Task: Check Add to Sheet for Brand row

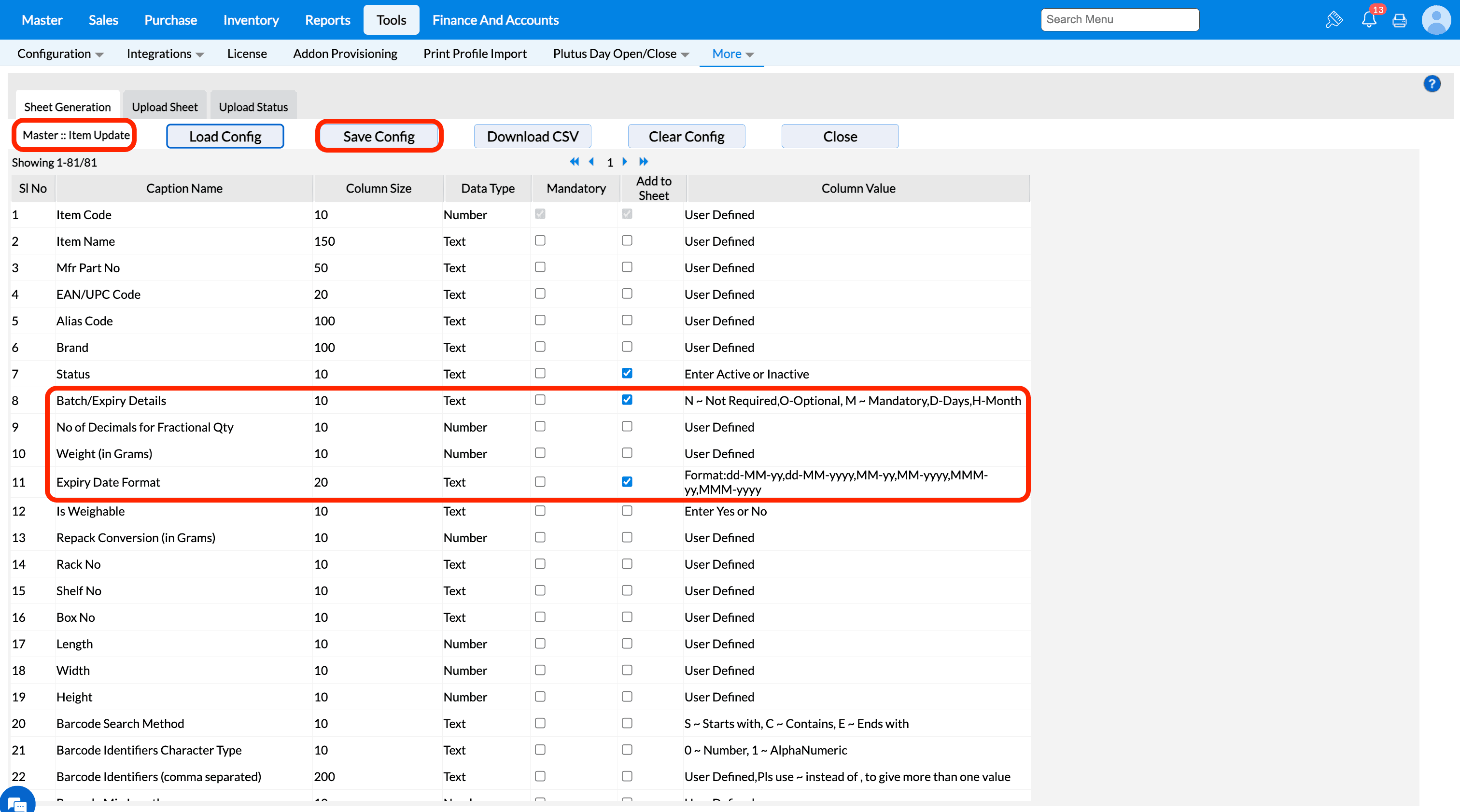Action: tap(627, 347)
